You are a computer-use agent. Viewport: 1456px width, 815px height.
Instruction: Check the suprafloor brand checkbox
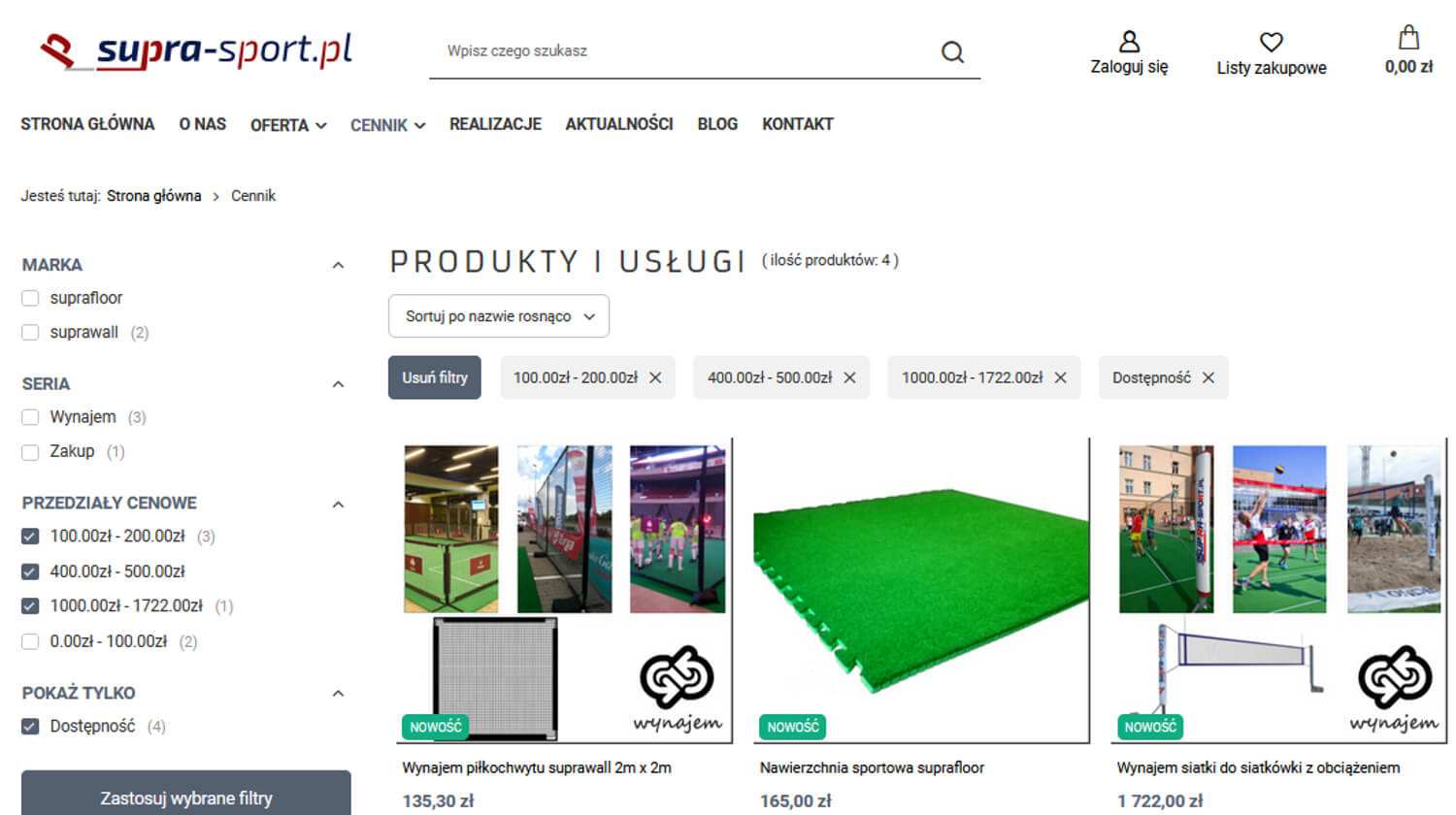coord(30,298)
